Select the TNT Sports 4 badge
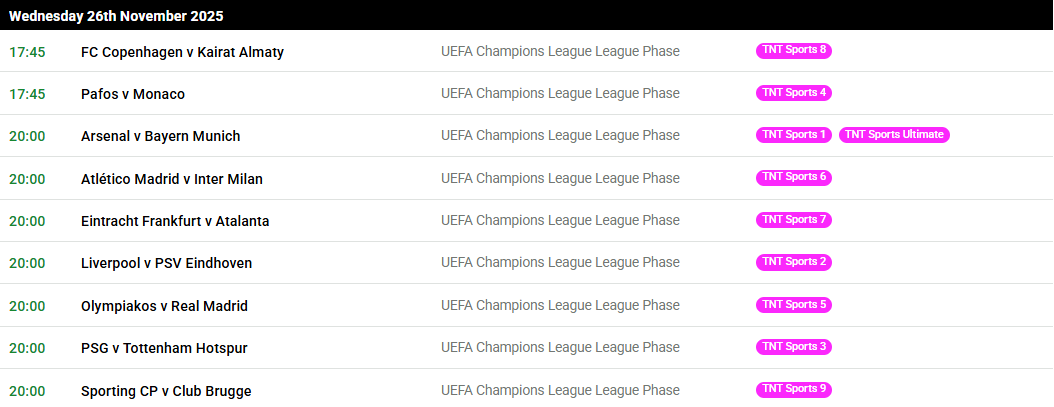The width and height of the screenshot is (1054, 407). click(794, 93)
